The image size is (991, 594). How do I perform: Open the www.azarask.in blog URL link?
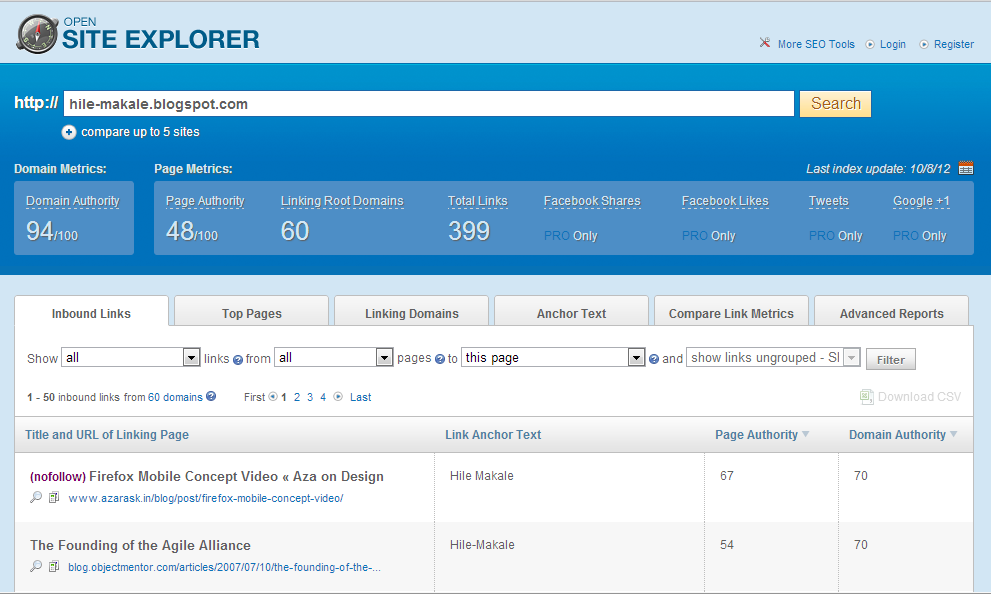[x=205, y=498]
